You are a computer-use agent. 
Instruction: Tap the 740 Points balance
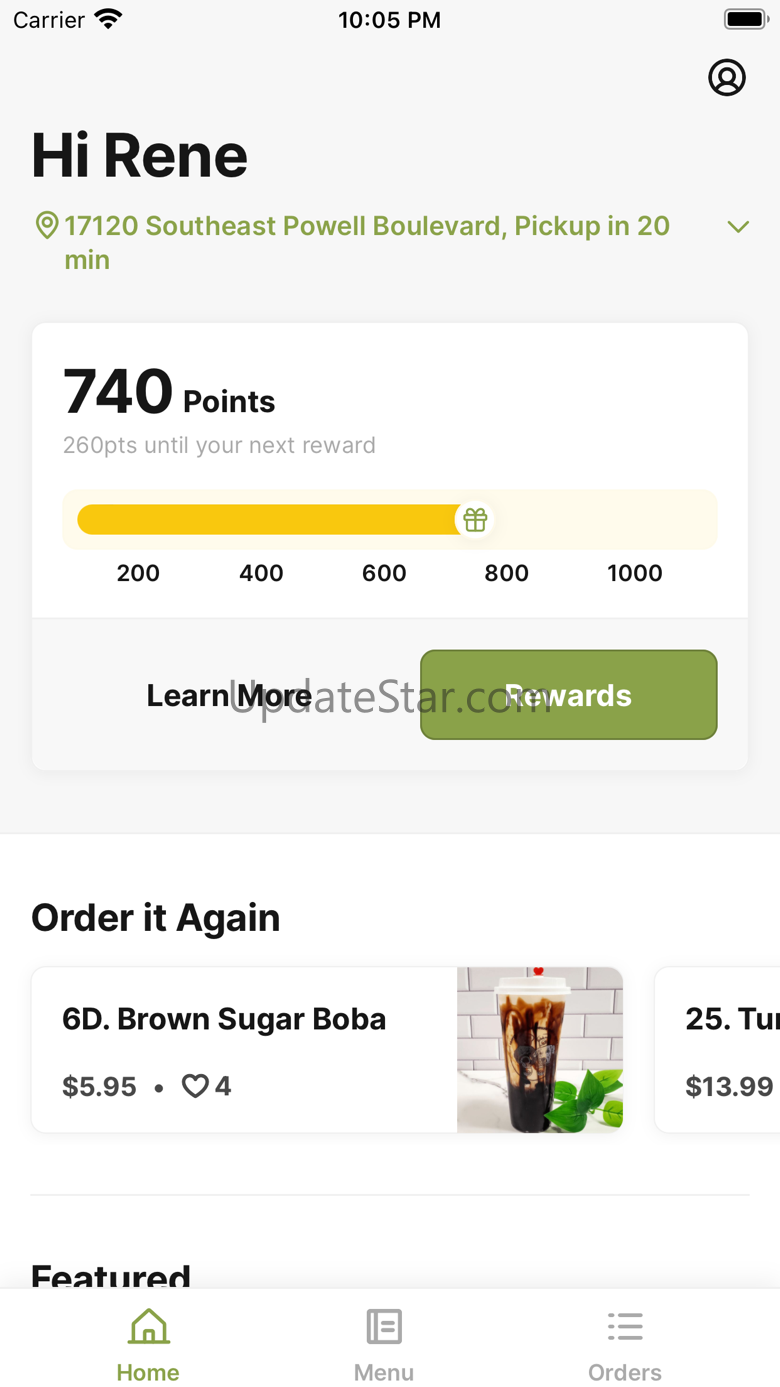pyautogui.click(x=169, y=392)
